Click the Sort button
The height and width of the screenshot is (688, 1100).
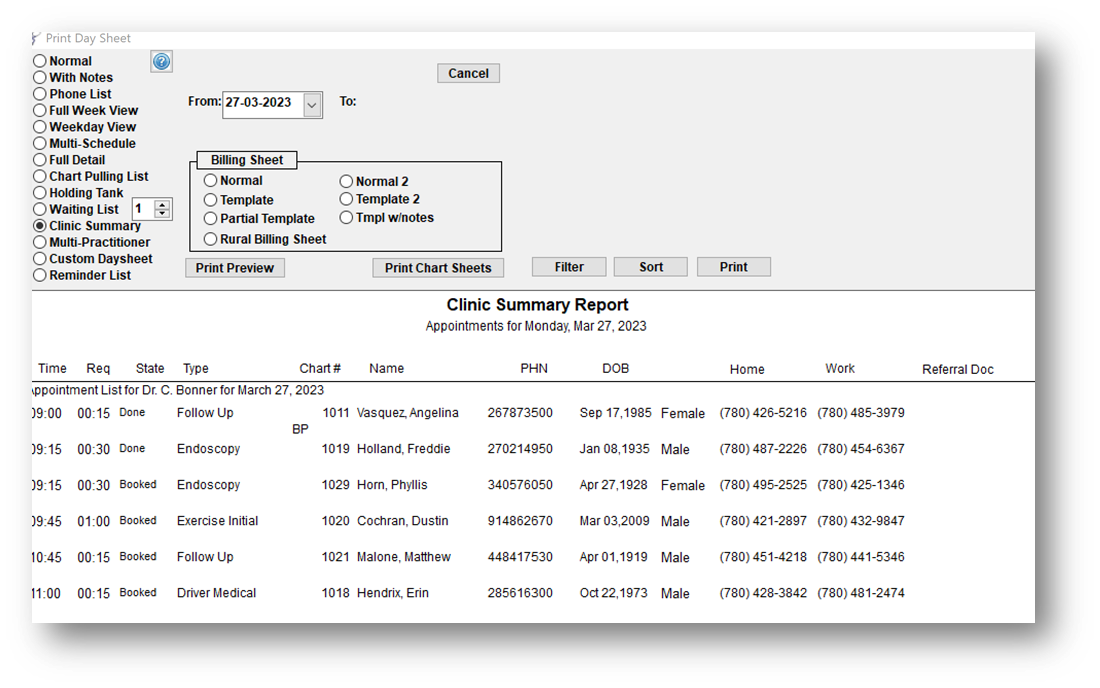point(651,267)
